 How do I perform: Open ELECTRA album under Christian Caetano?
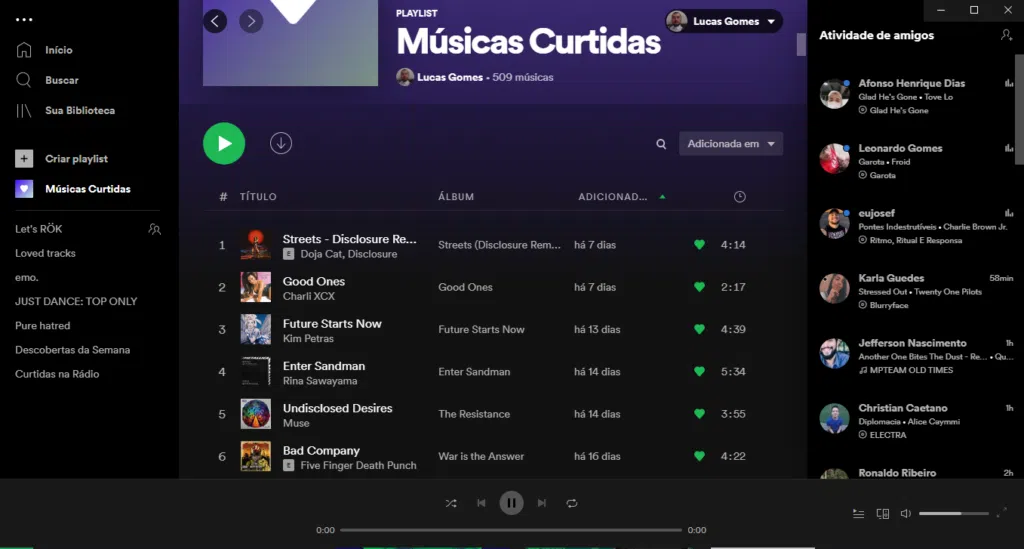pyautogui.click(x=888, y=435)
